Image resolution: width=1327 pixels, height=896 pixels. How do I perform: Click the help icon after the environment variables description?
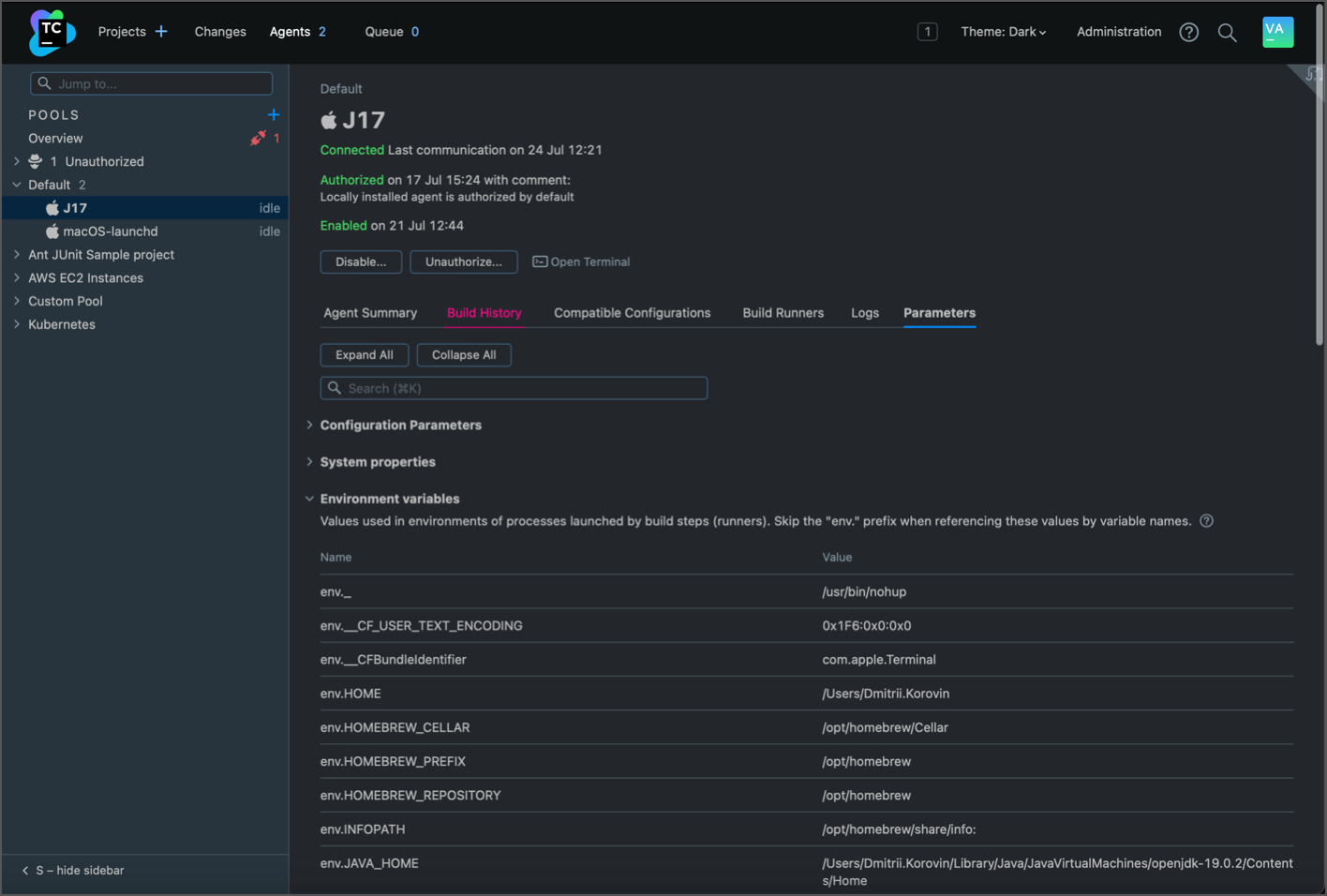1206,520
